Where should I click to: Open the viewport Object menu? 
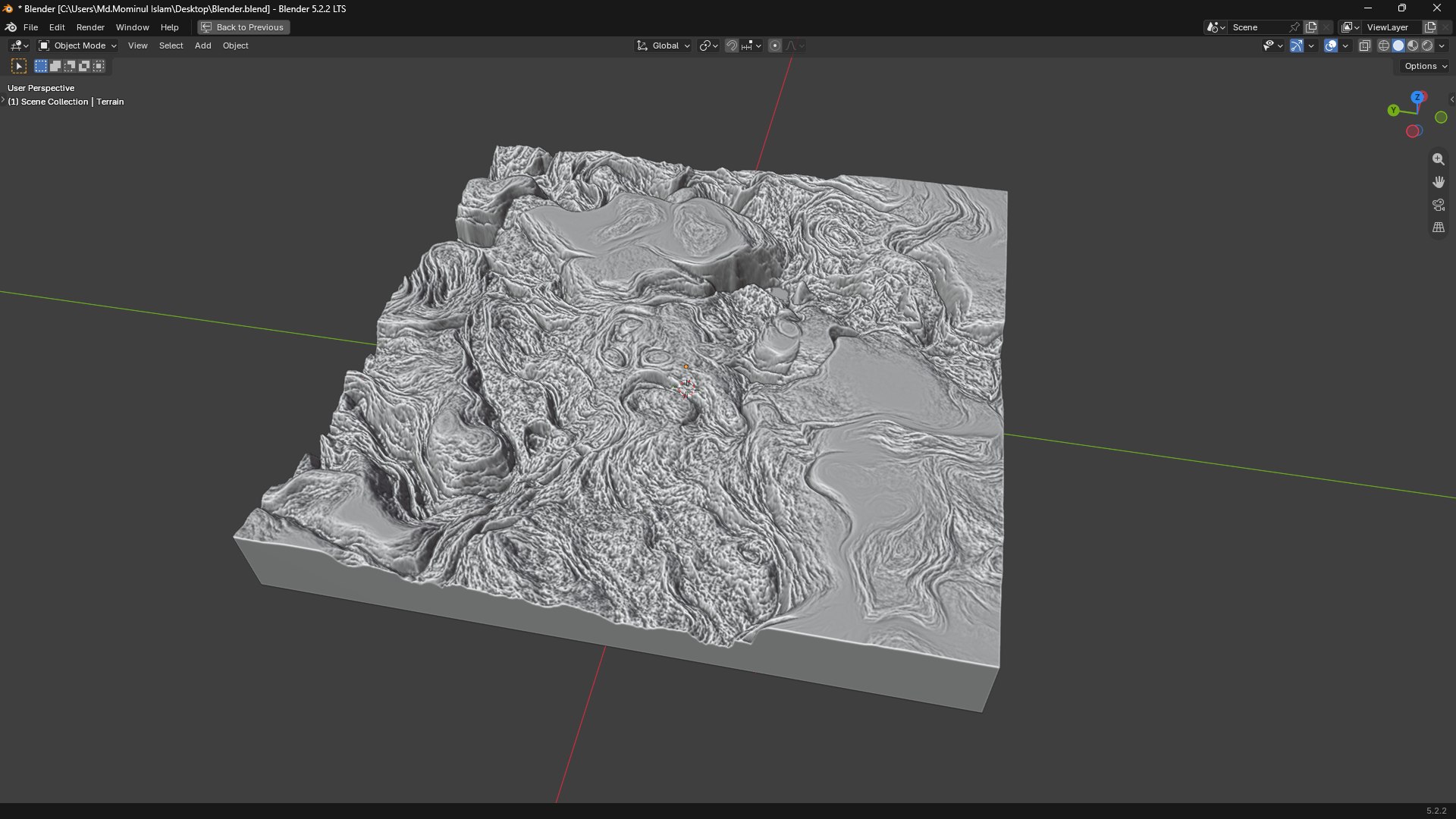tap(235, 46)
